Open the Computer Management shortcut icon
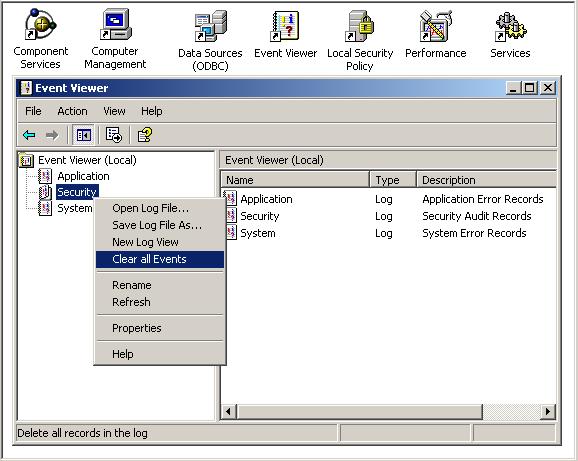Image resolution: width=578 pixels, height=461 pixels. pos(116,24)
